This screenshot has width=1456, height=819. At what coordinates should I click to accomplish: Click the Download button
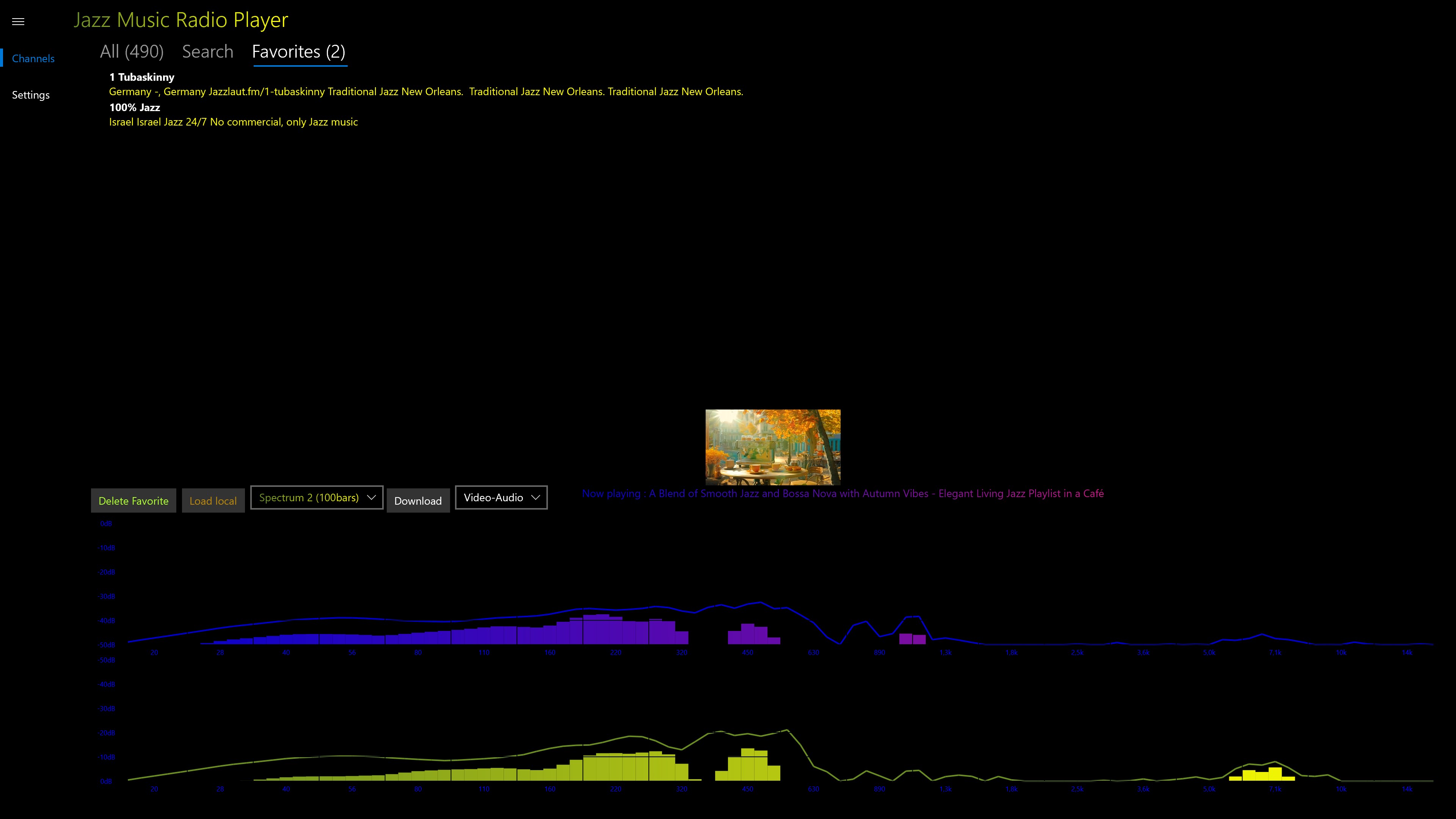[x=418, y=501]
